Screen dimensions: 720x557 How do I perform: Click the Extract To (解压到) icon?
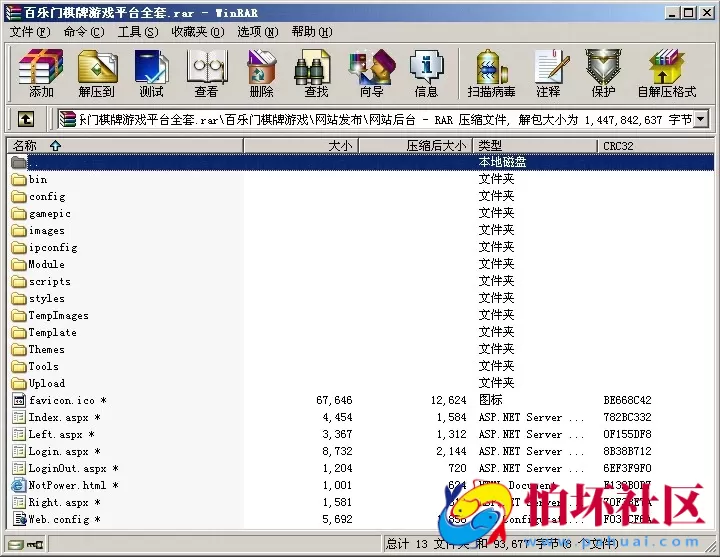[x=96, y=73]
